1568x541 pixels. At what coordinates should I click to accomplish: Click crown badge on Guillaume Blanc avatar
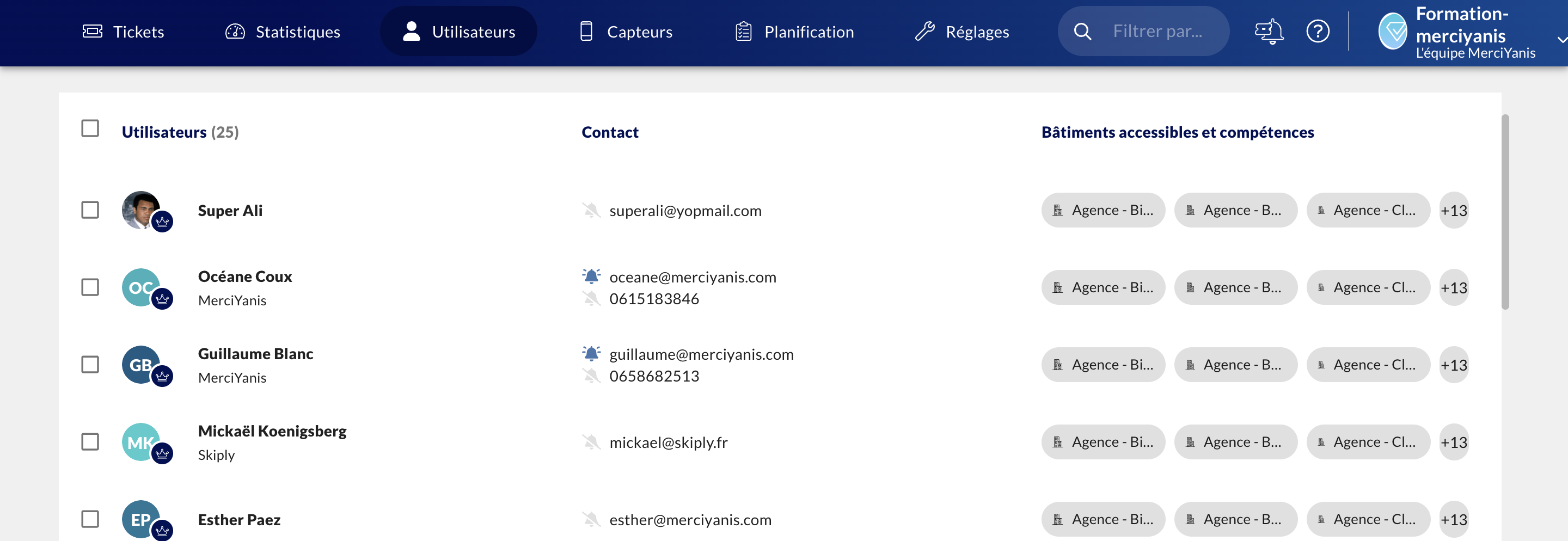(x=162, y=376)
